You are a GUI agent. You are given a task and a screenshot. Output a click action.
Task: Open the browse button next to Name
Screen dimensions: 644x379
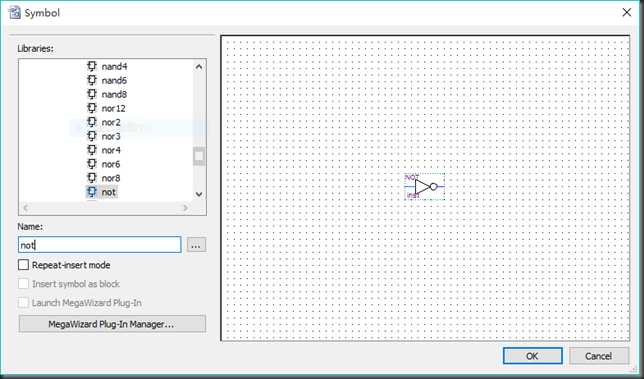click(196, 245)
